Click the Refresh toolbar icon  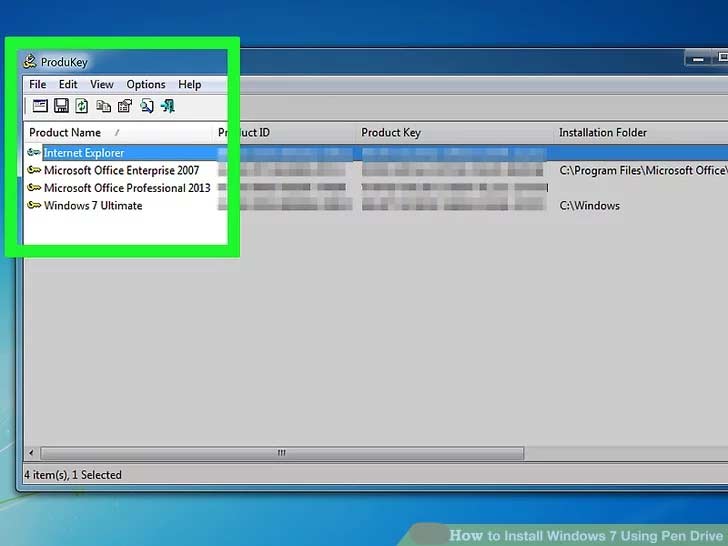coord(82,106)
